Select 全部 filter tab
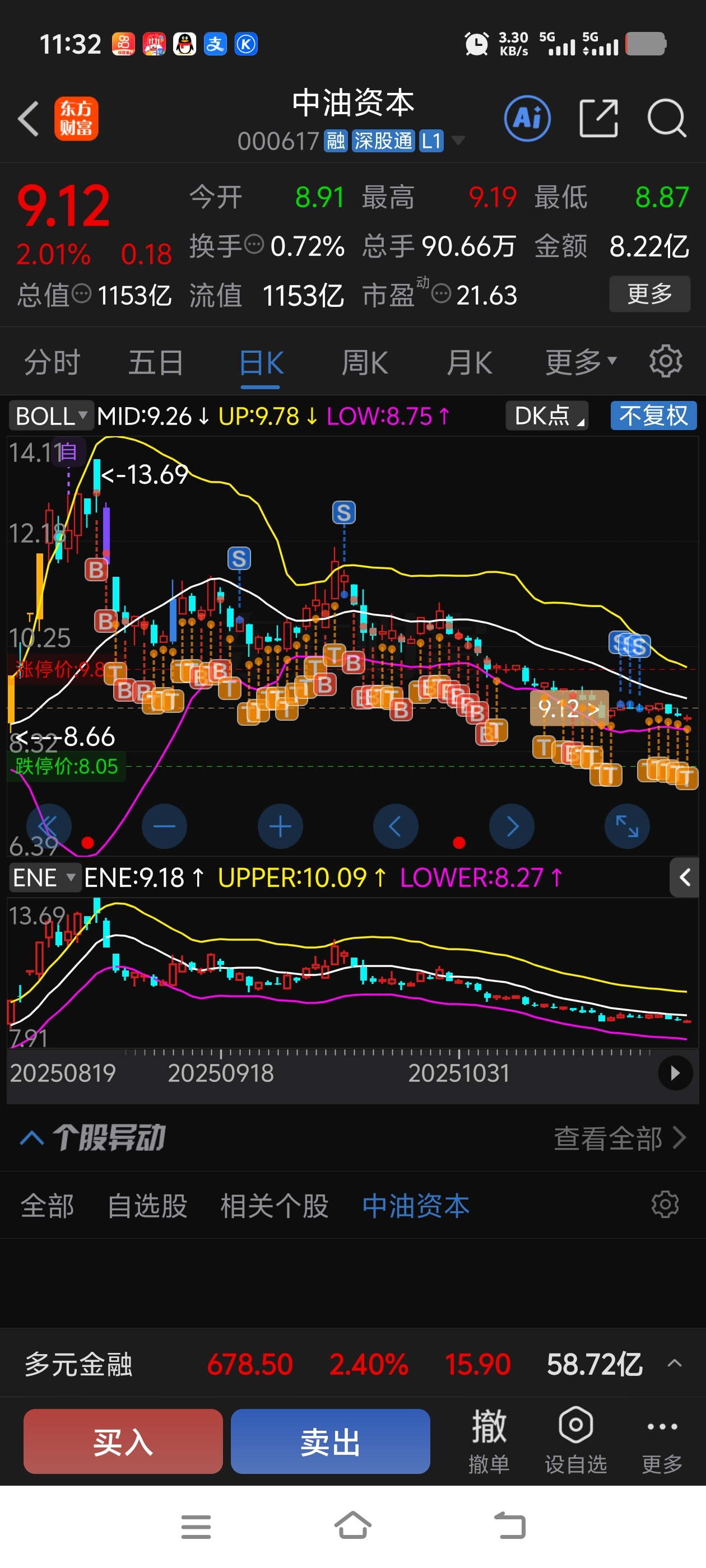Image resolution: width=706 pixels, height=1568 pixels. point(47,1205)
